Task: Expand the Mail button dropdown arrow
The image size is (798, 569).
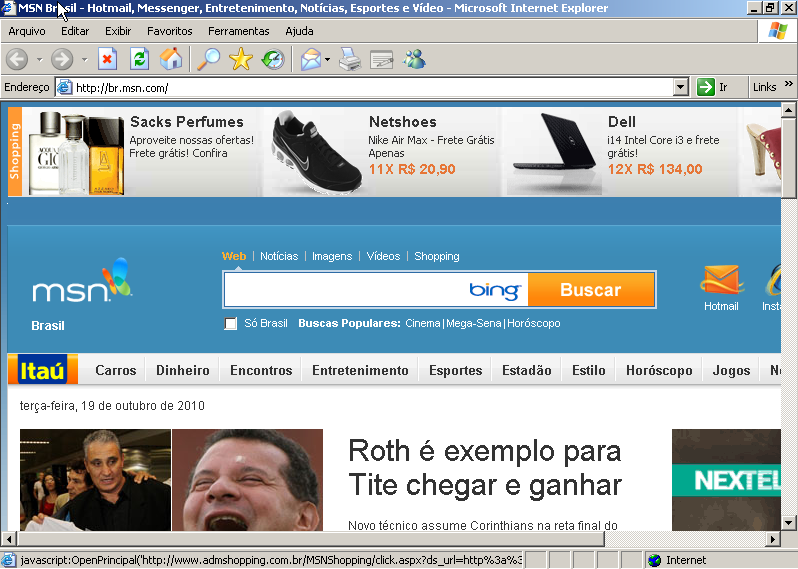Action: point(327,60)
